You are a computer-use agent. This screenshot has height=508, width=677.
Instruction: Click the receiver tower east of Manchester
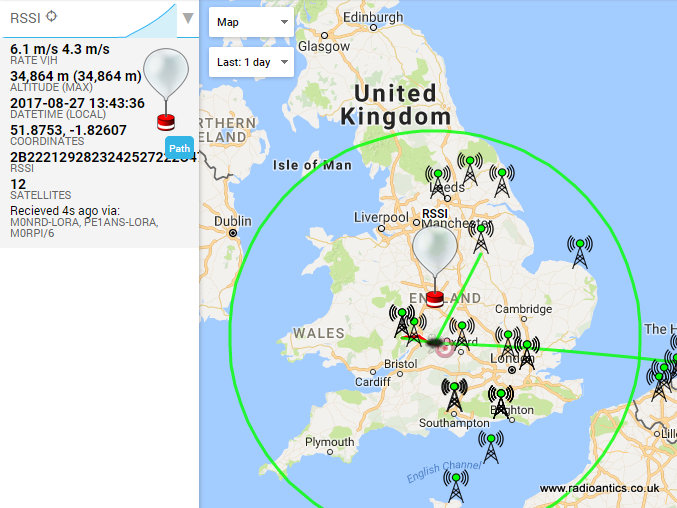click(x=481, y=237)
